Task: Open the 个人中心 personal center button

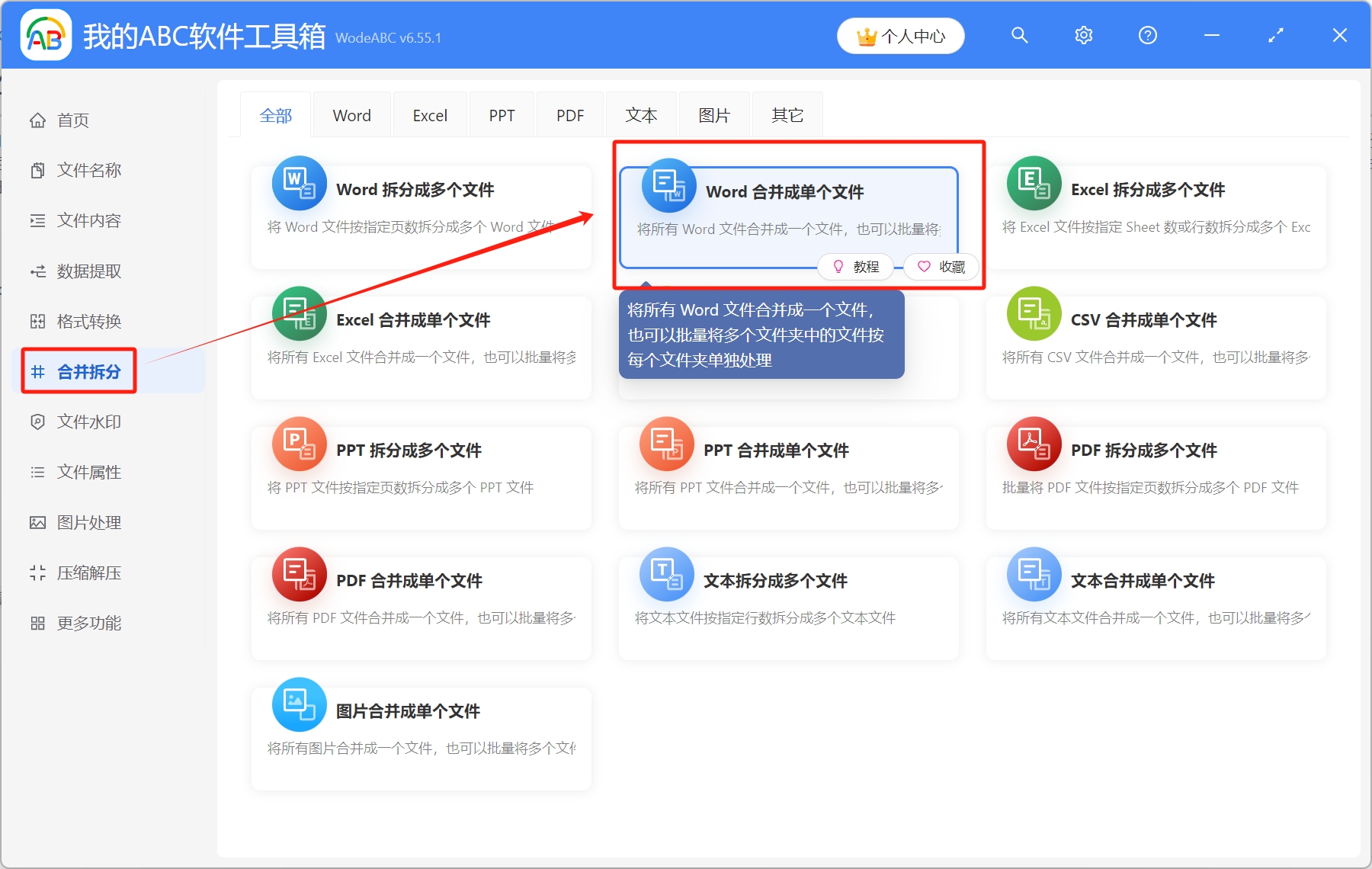Action: (x=900, y=36)
